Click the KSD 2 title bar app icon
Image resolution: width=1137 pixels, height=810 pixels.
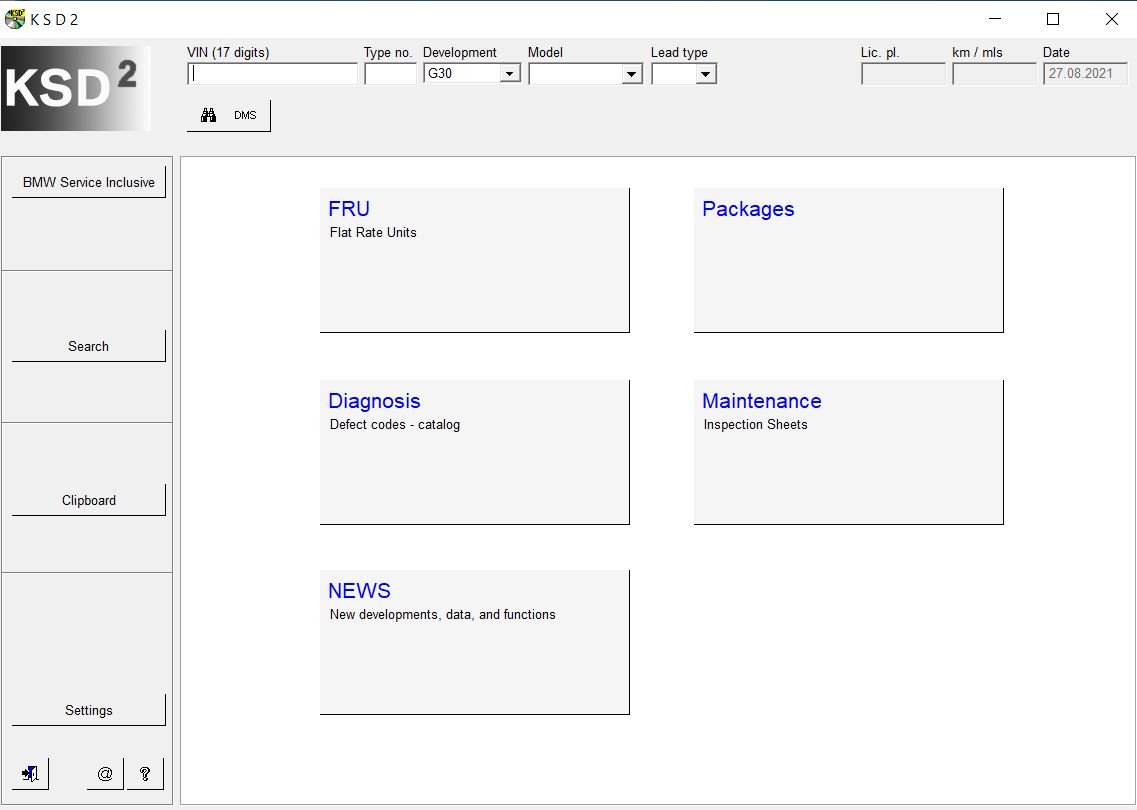(15, 19)
